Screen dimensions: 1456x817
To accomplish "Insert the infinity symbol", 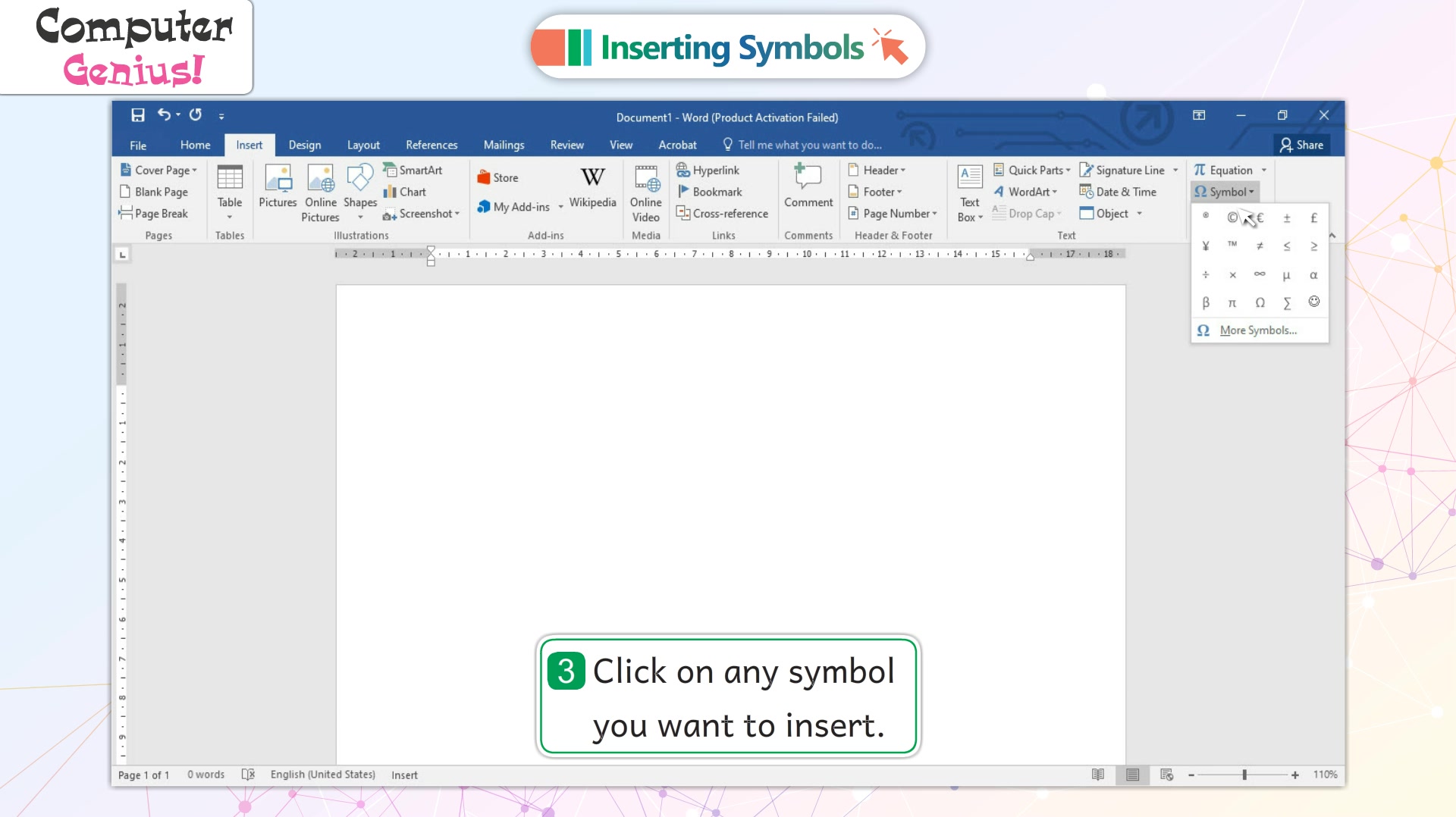I will click(1260, 274).
